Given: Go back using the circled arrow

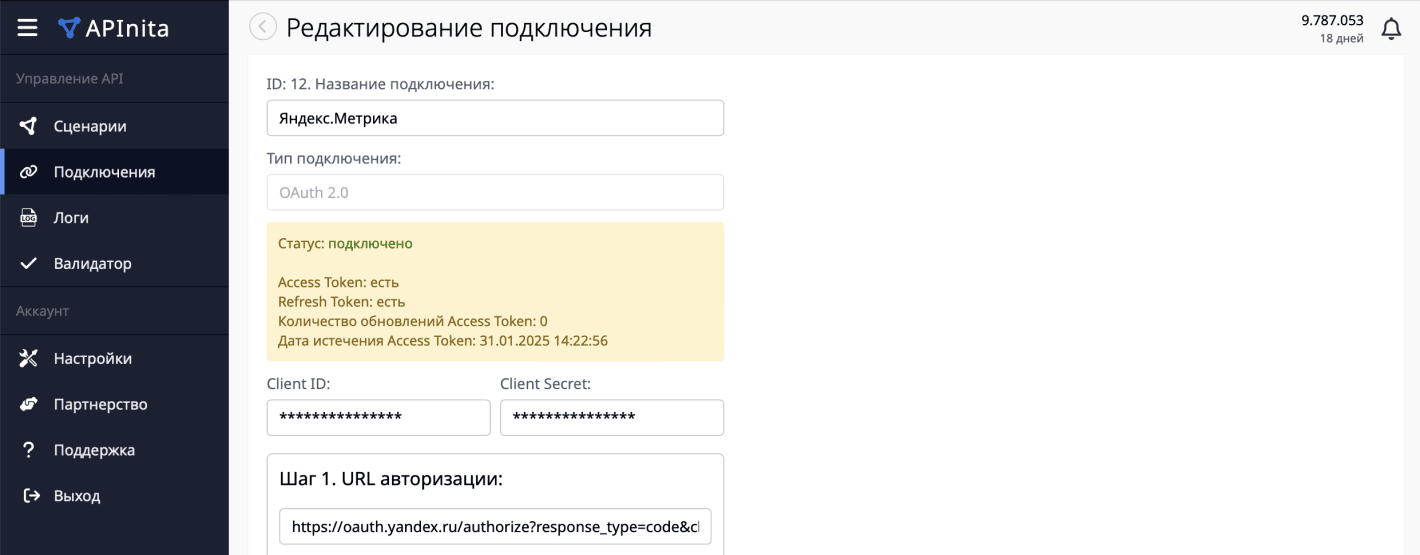Looking at the screenshot, I should (262, 27).
